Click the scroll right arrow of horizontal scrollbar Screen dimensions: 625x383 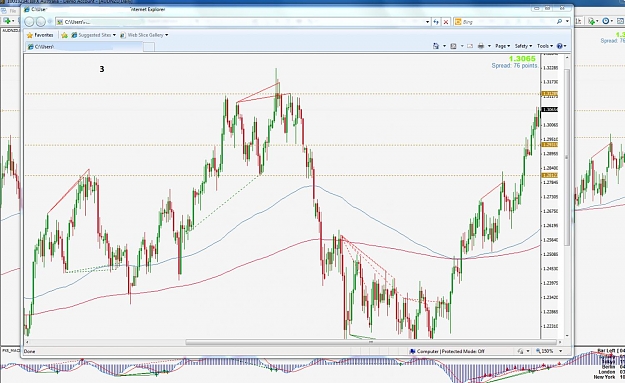pyautogui.click(x=560, y=342)
